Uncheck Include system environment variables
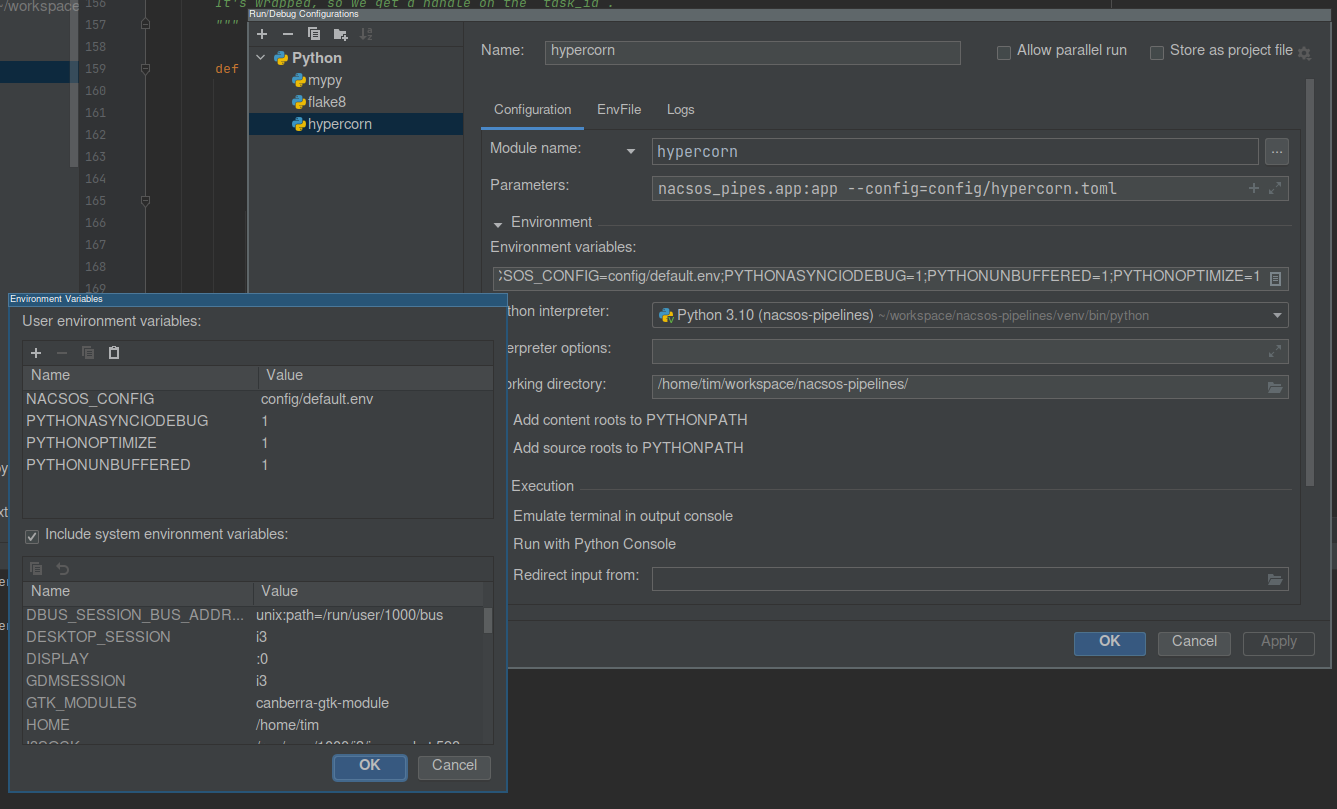Screen dimensions: 1337x809 tap(32, 536)
